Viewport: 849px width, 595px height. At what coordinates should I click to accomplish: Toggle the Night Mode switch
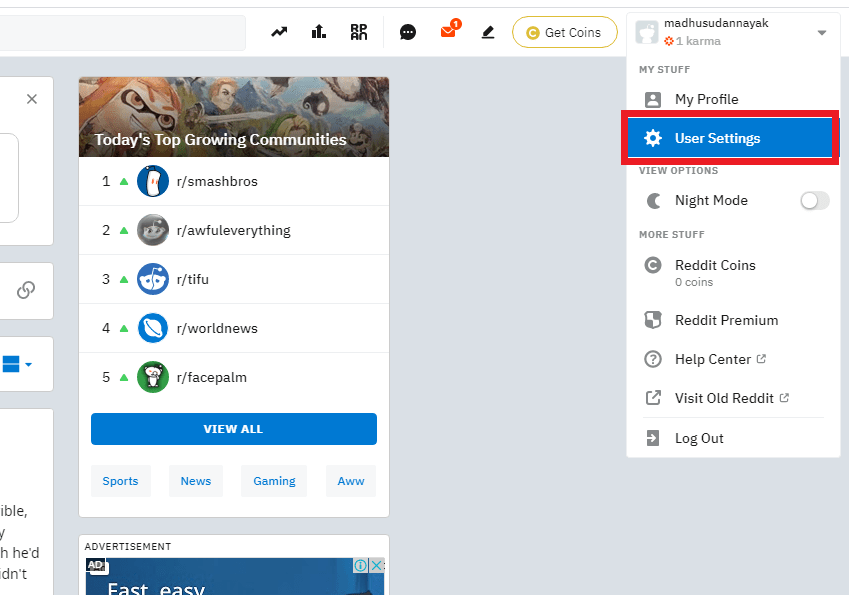(x=814, y=201)
